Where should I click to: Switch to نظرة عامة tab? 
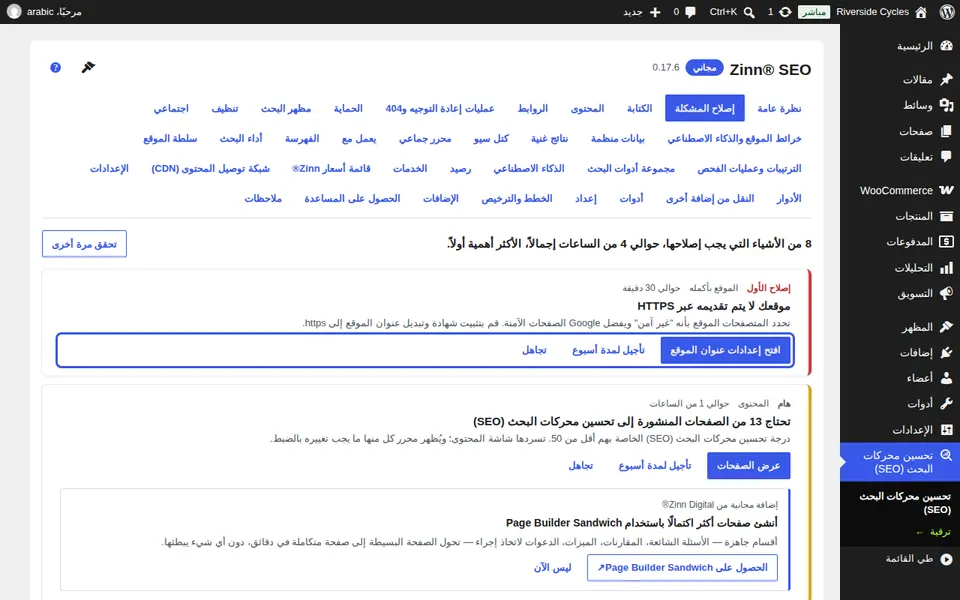coord(779,108)
